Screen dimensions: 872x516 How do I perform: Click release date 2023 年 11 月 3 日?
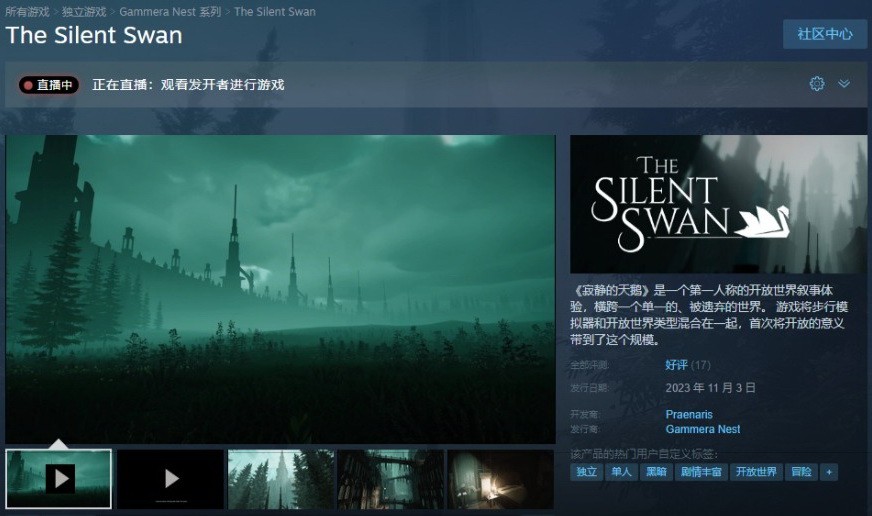(710, 388)
